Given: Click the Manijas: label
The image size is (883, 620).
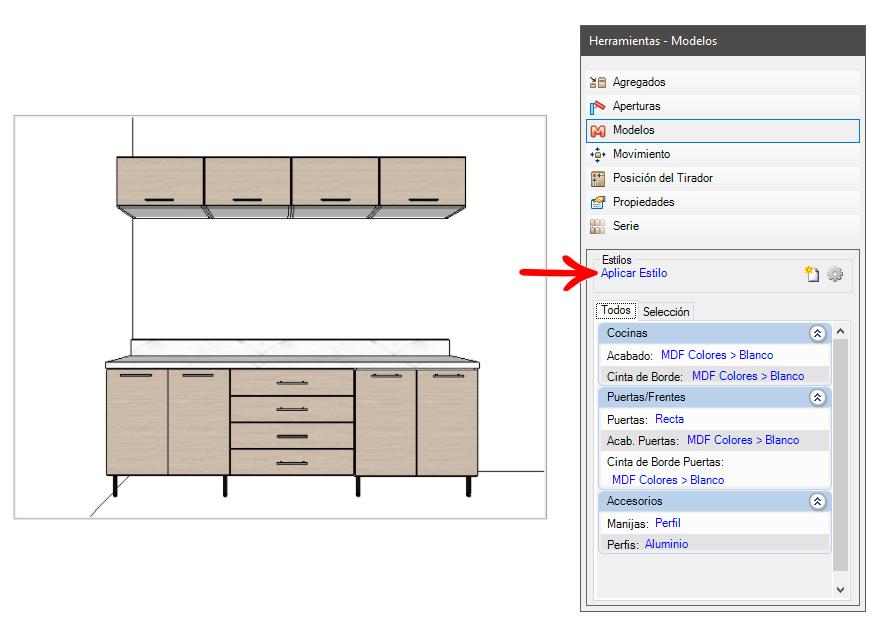Looking at the screenshot, I should click(x=627, y=524).
